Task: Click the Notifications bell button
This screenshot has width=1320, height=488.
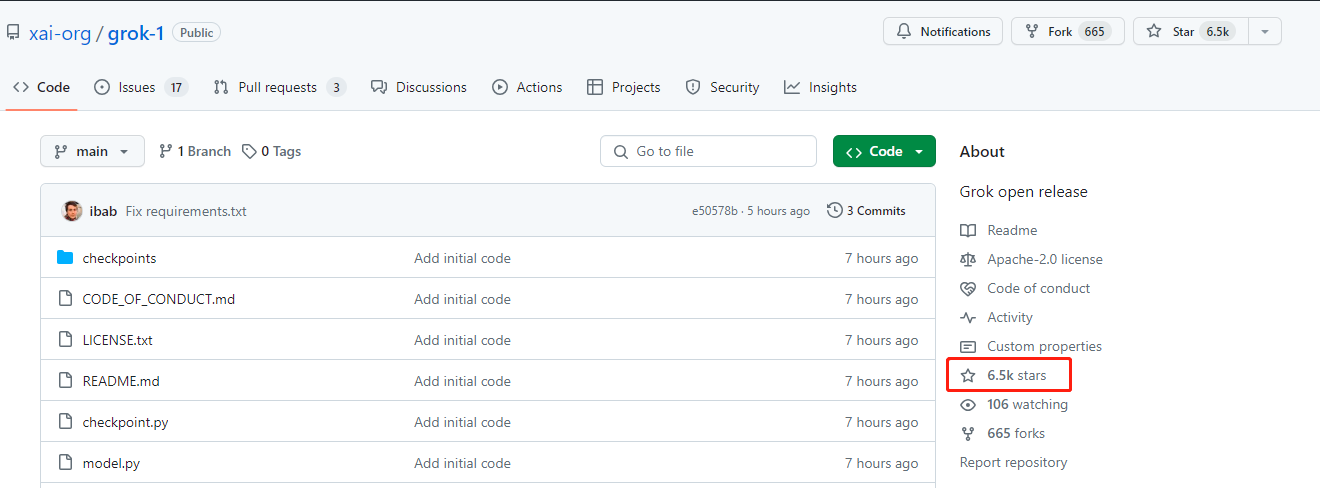Action: coord(942,32)
